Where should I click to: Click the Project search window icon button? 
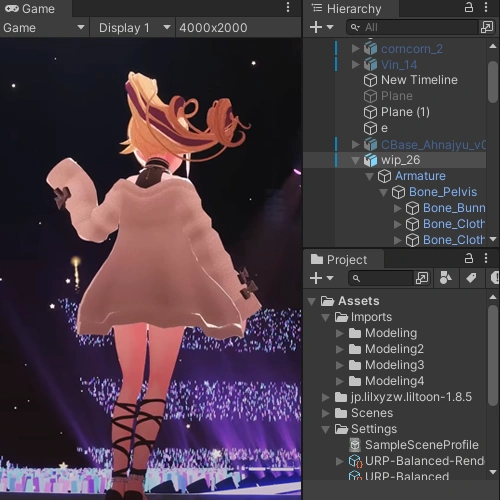click(x=422, y=278)
